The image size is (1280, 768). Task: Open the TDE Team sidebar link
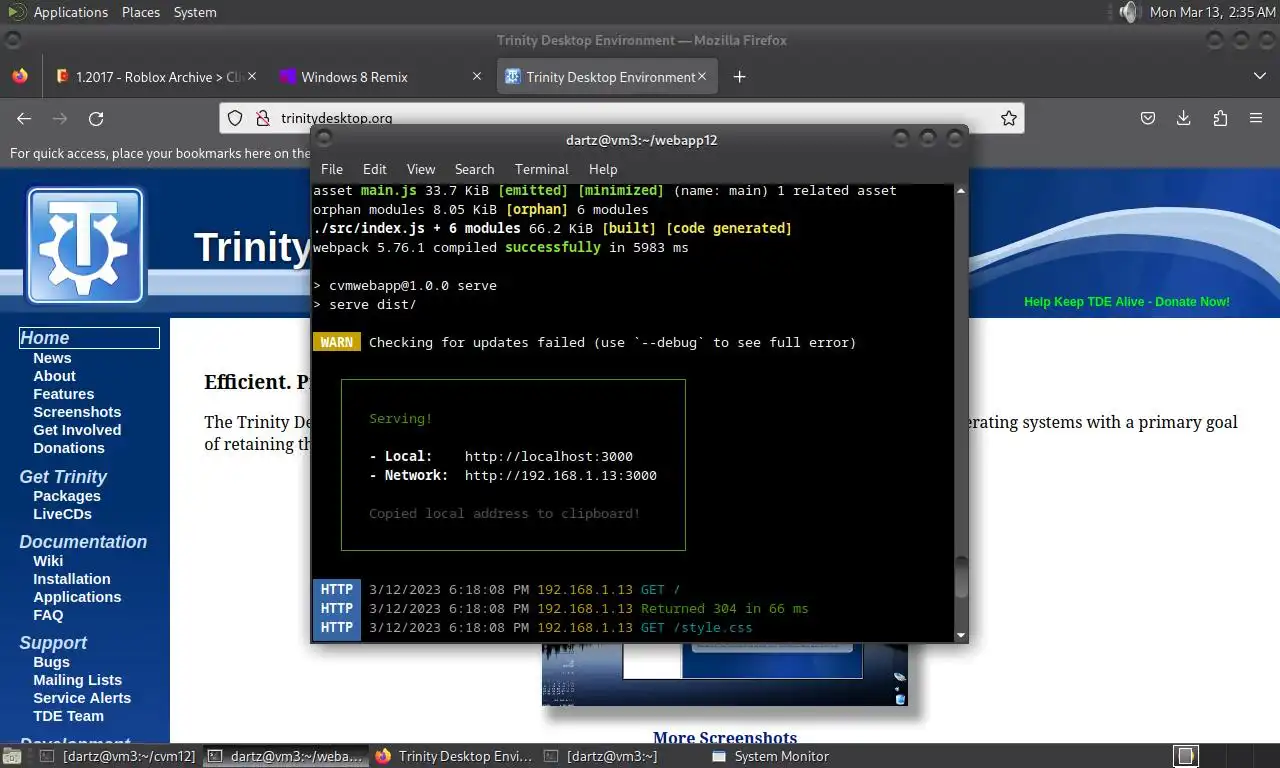point(68,716)
